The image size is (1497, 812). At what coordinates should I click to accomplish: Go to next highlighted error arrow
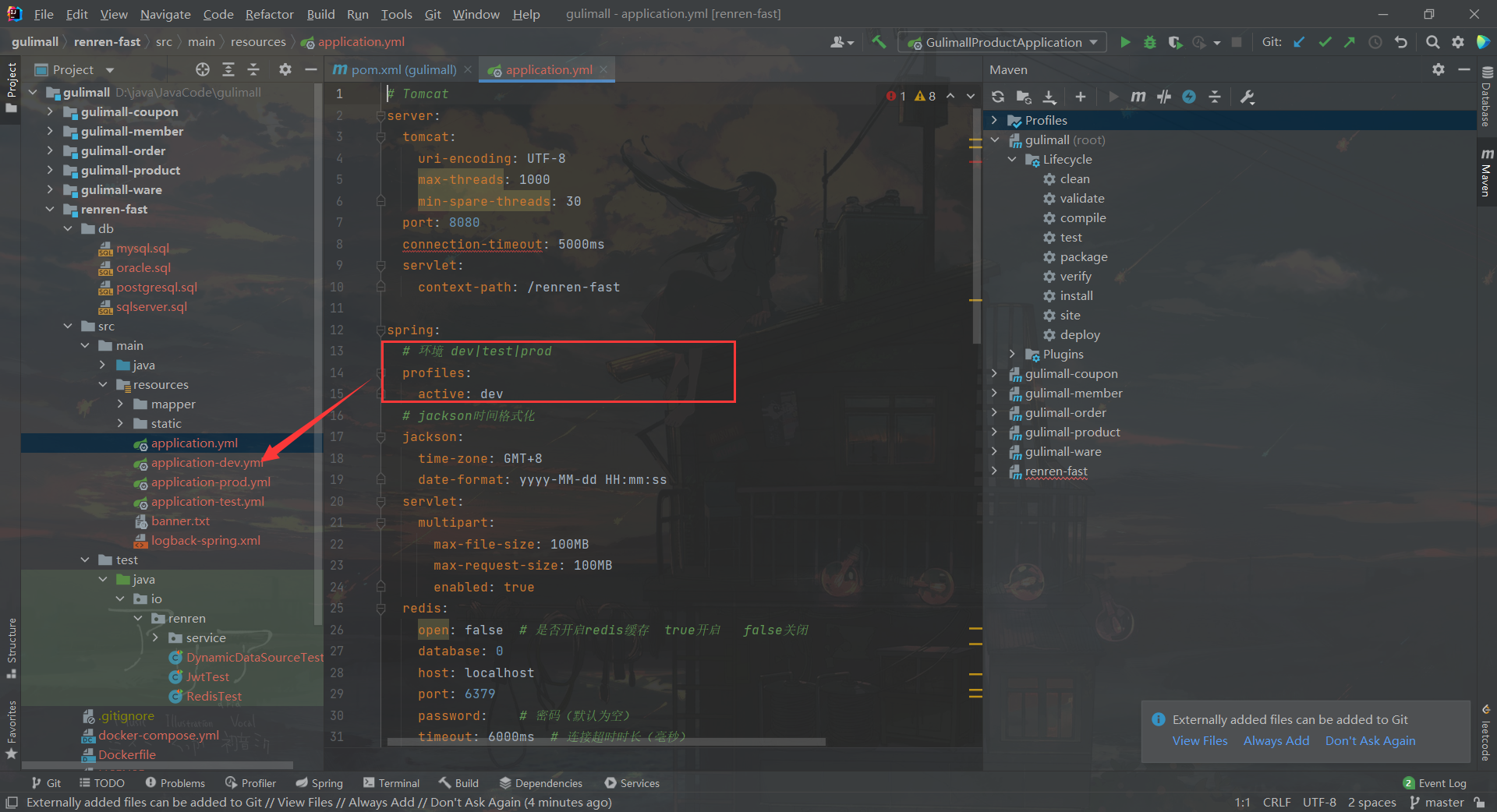(x=971, y=96)
